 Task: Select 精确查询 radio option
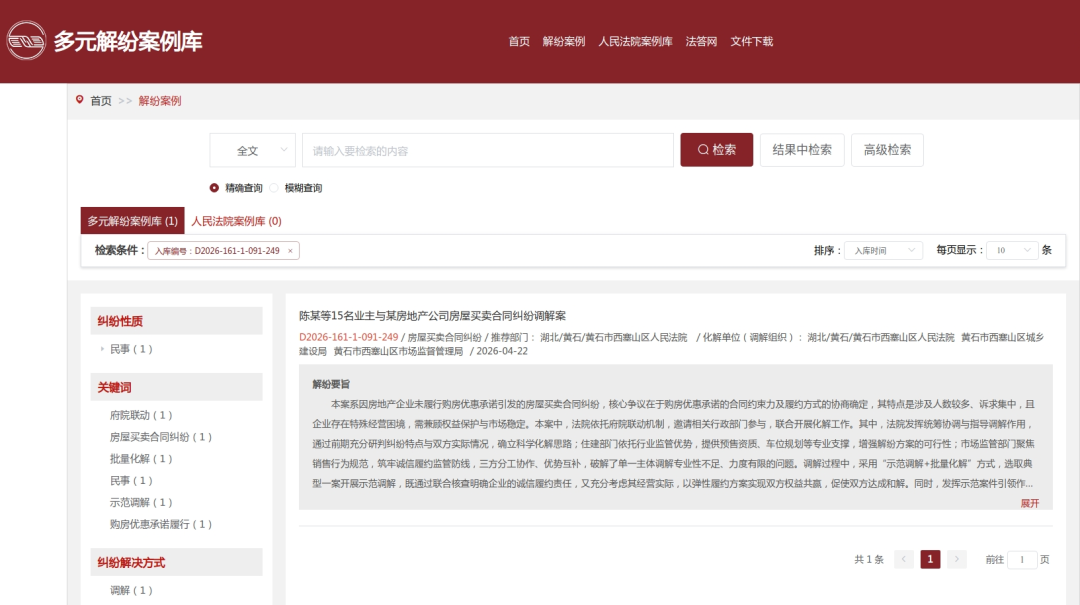(x=214, y=187)
